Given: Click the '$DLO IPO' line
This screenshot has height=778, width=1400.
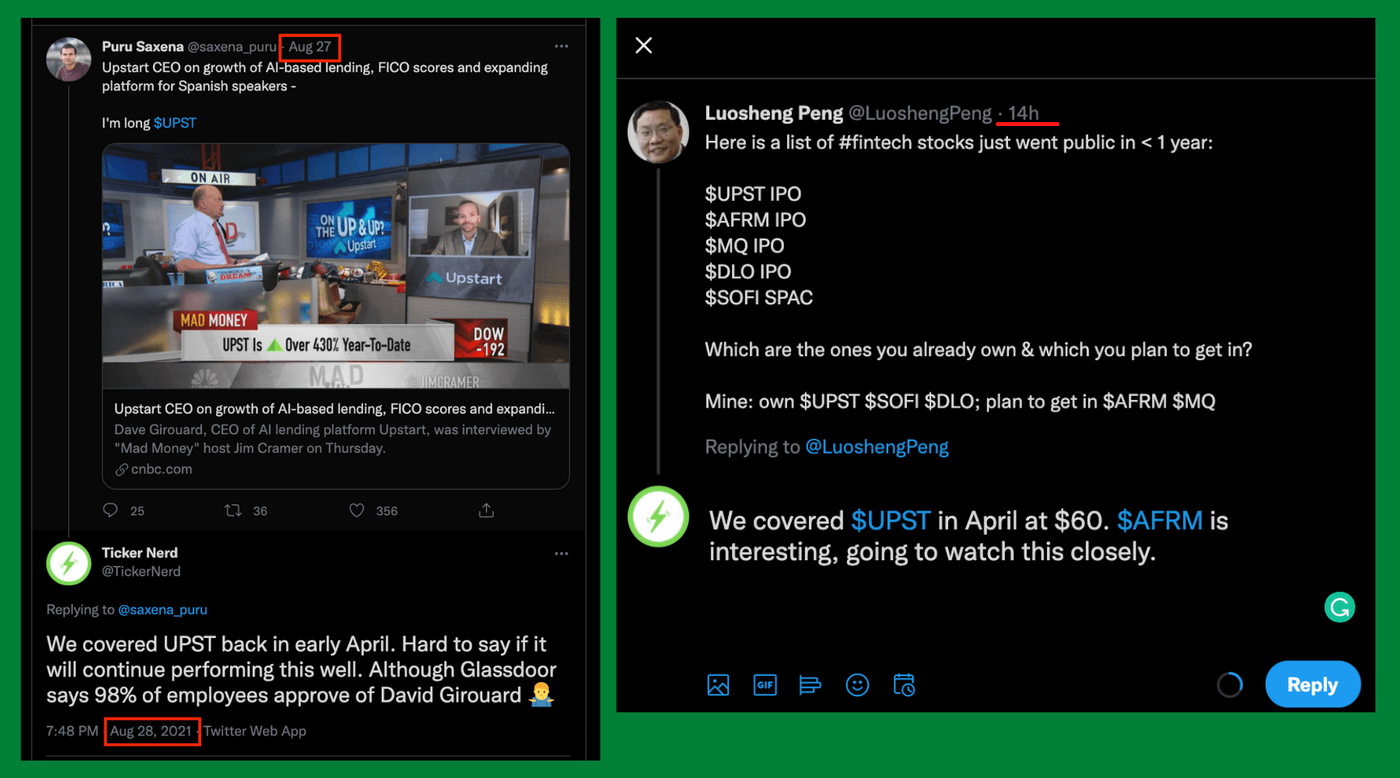Looking at the screenshot, I should [x=748, y=271].
